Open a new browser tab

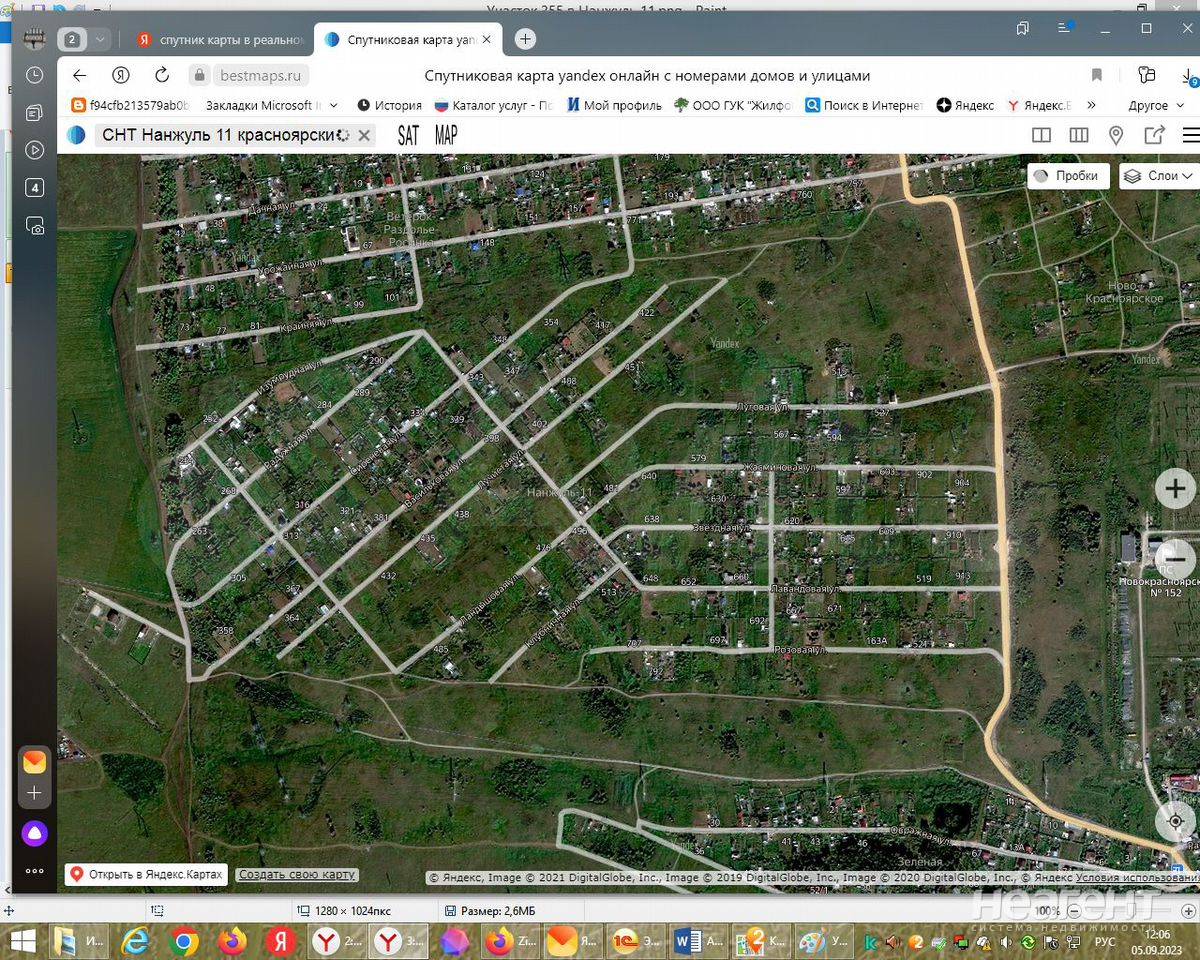(x=525, y=39)
